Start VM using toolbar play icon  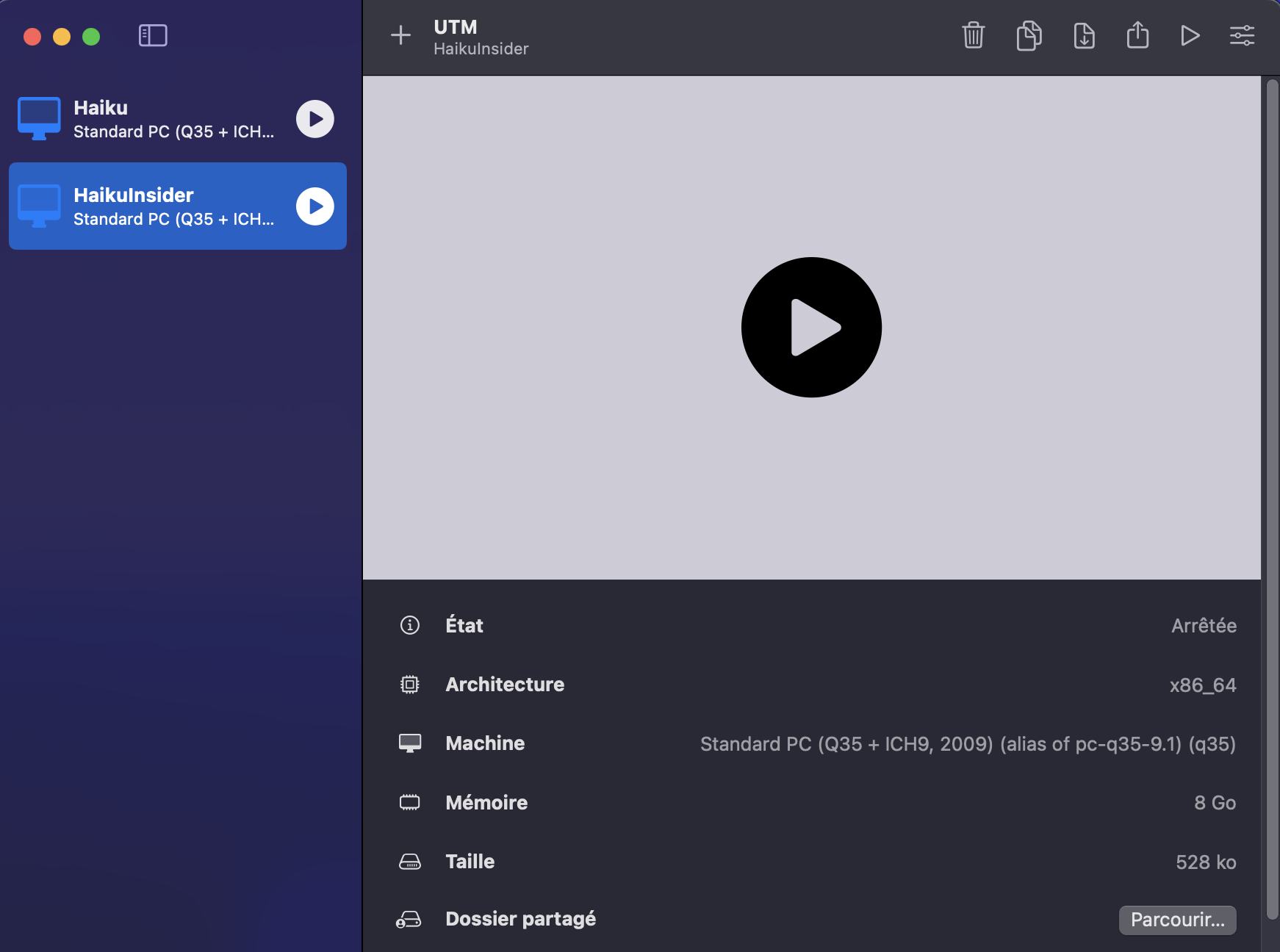click(x=1190, y=35)
